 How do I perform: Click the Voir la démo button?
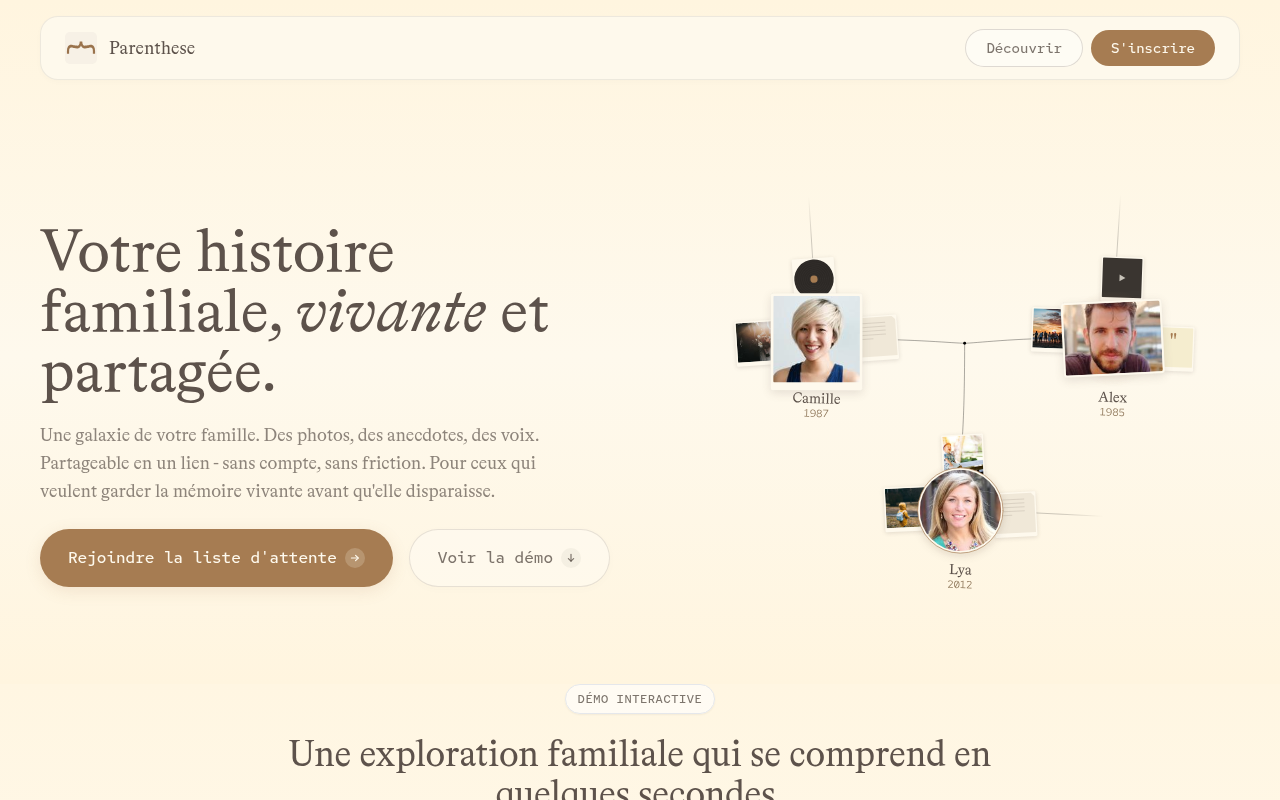coord(509,558)
